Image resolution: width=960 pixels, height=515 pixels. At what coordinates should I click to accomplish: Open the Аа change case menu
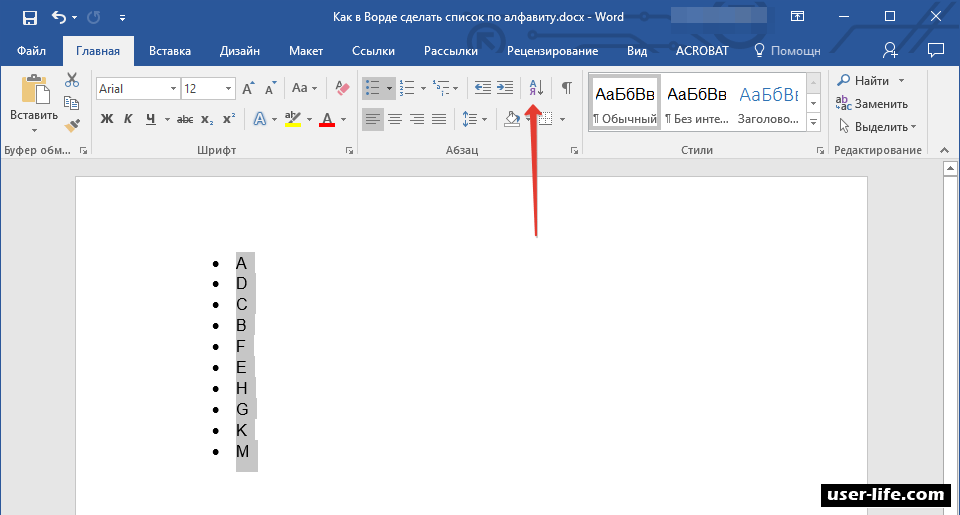[304, 88]
